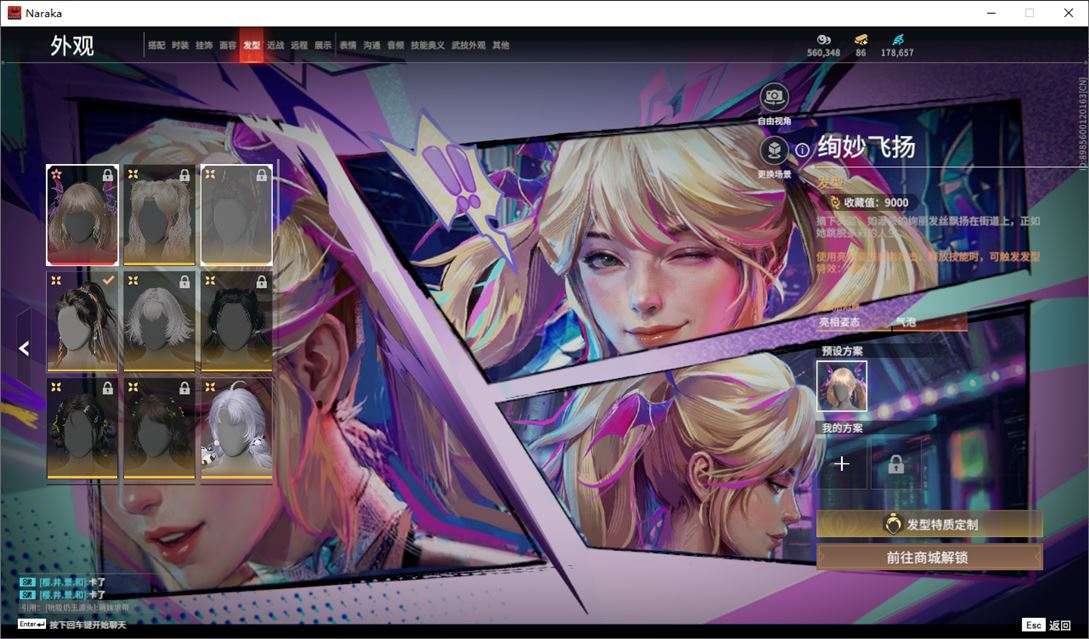Close the Naraka window

(x=1068, y=13)
